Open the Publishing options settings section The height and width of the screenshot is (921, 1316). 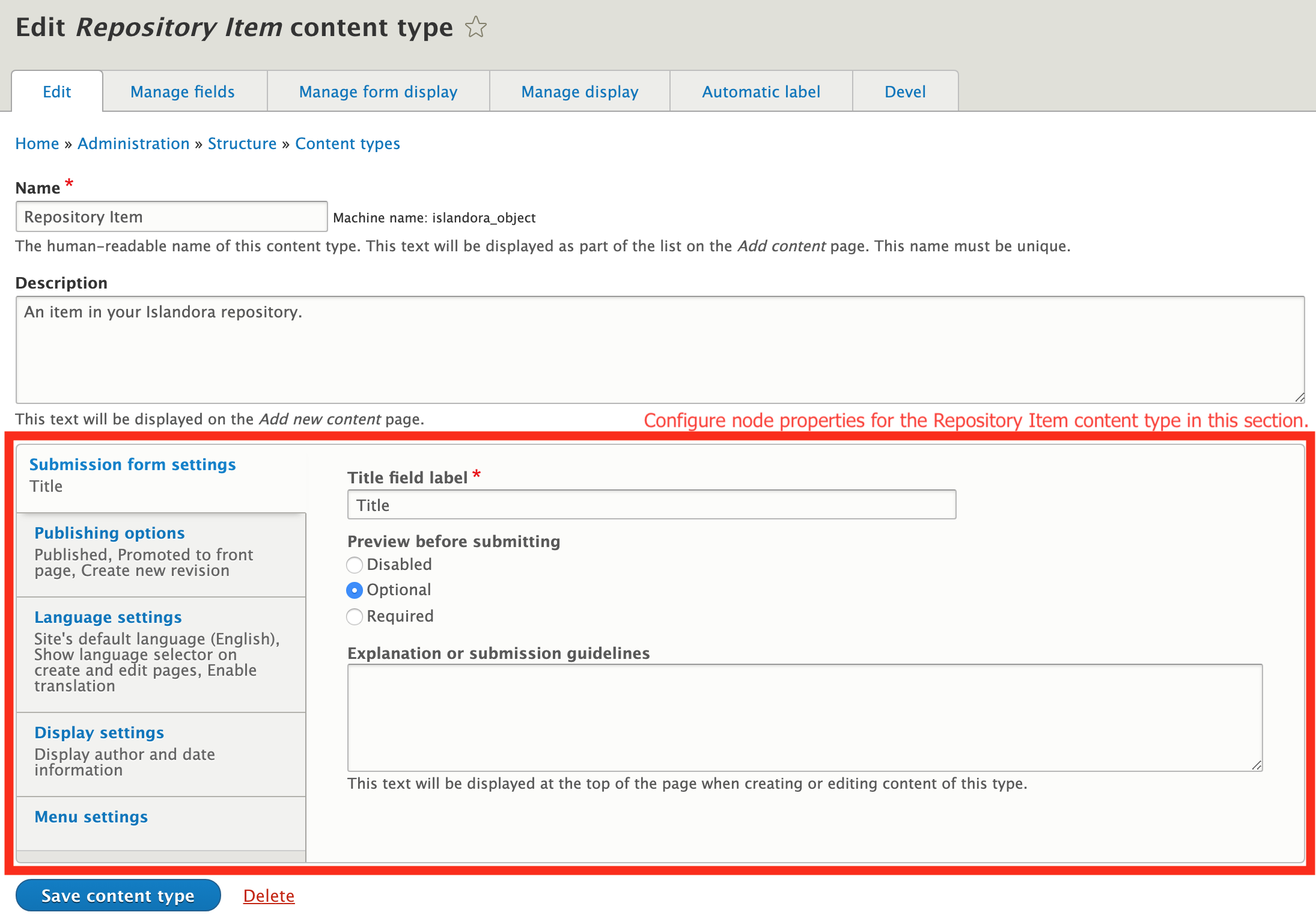click(x=109, y=533)
